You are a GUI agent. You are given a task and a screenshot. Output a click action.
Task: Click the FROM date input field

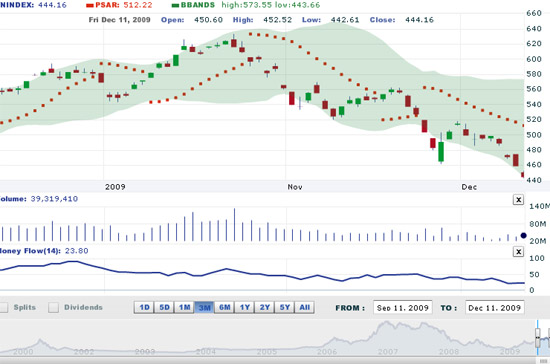point(402,308)
